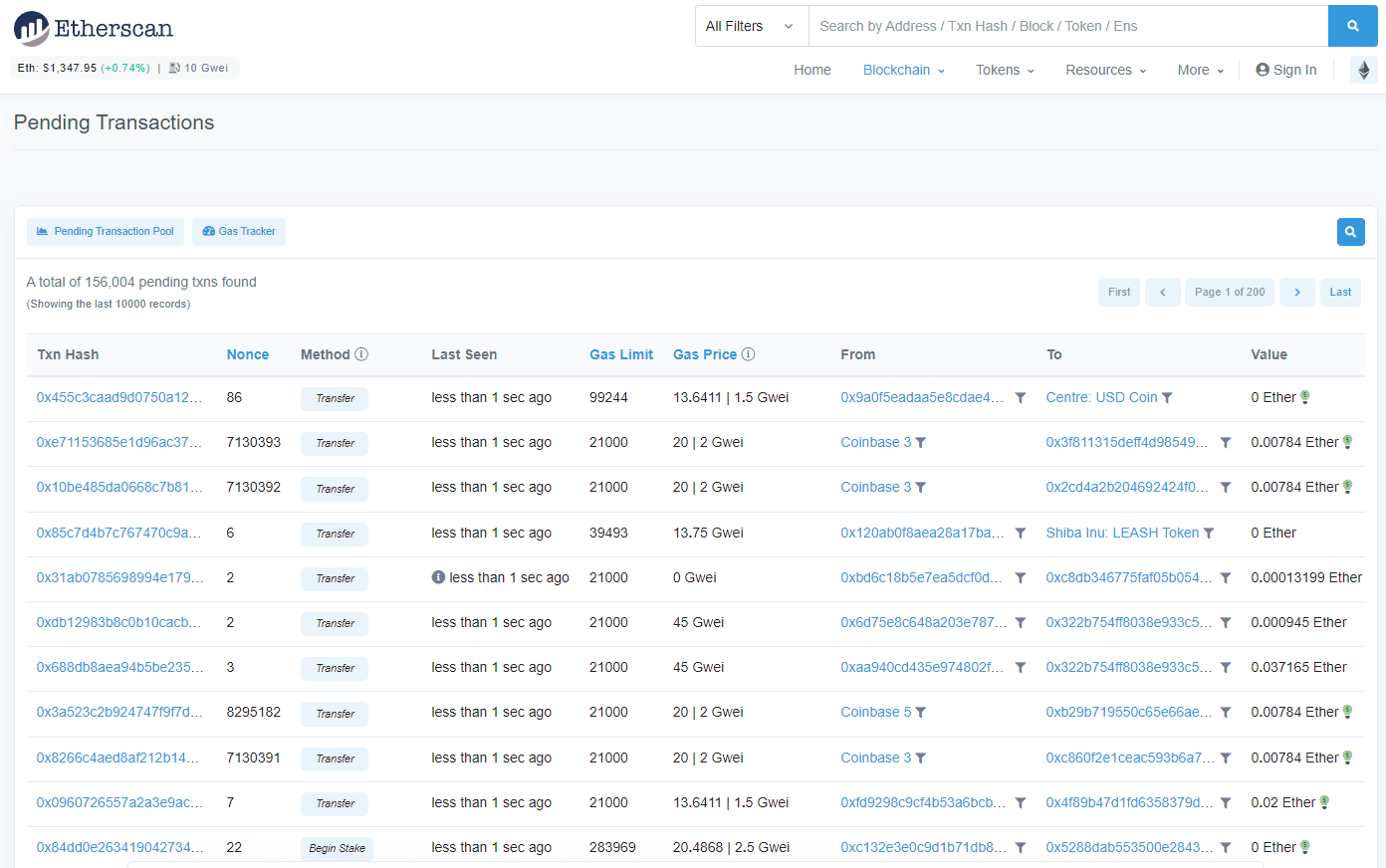Click the Method column info icon
The height and width of the screenshot is (868, 1386).
[361, 354]
